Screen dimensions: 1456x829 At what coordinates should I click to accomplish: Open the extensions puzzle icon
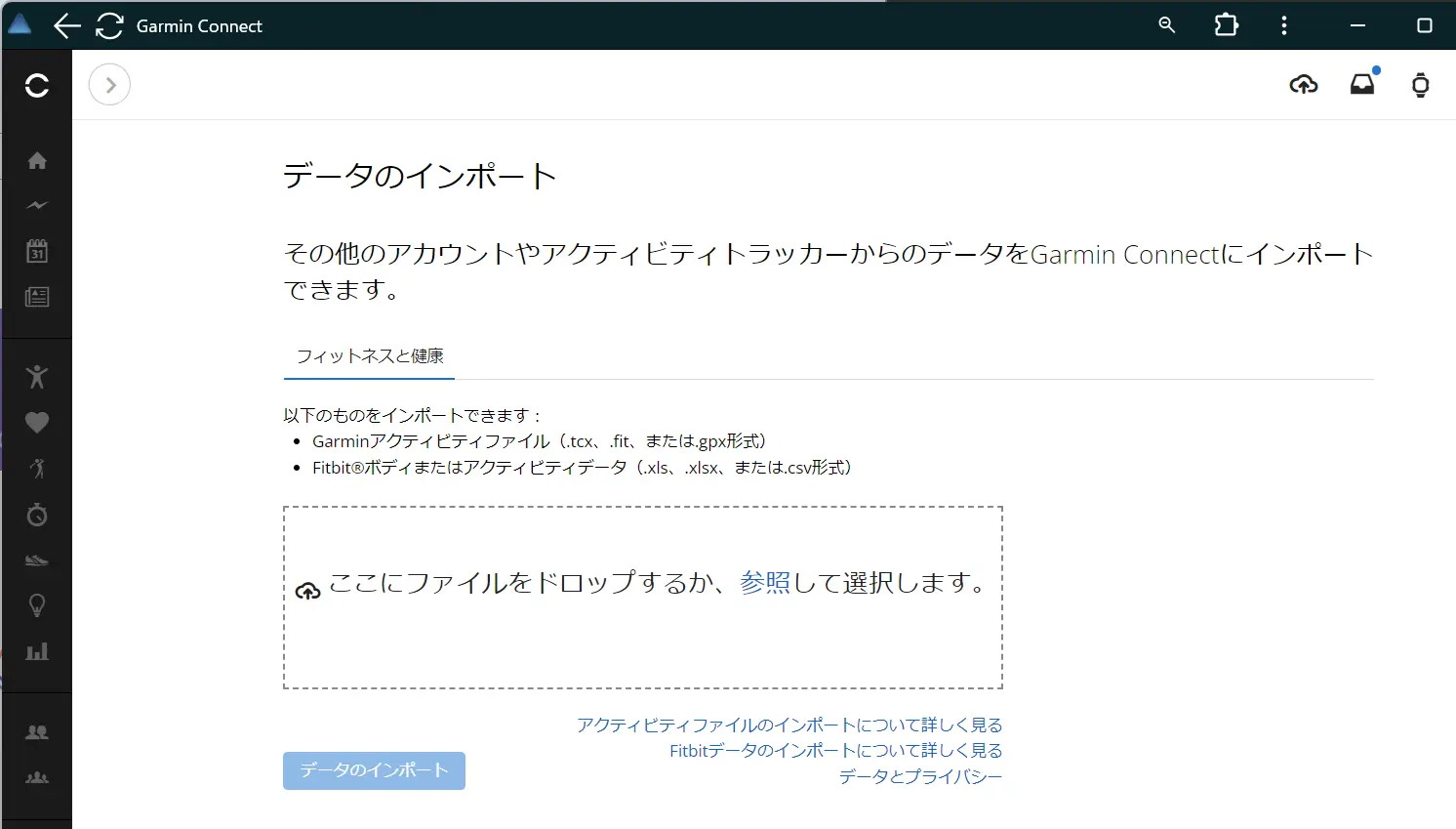[x=1227, y=25]
